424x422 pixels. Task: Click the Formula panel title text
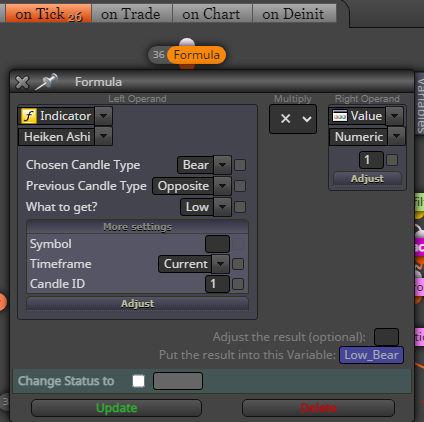coord(98,82)
